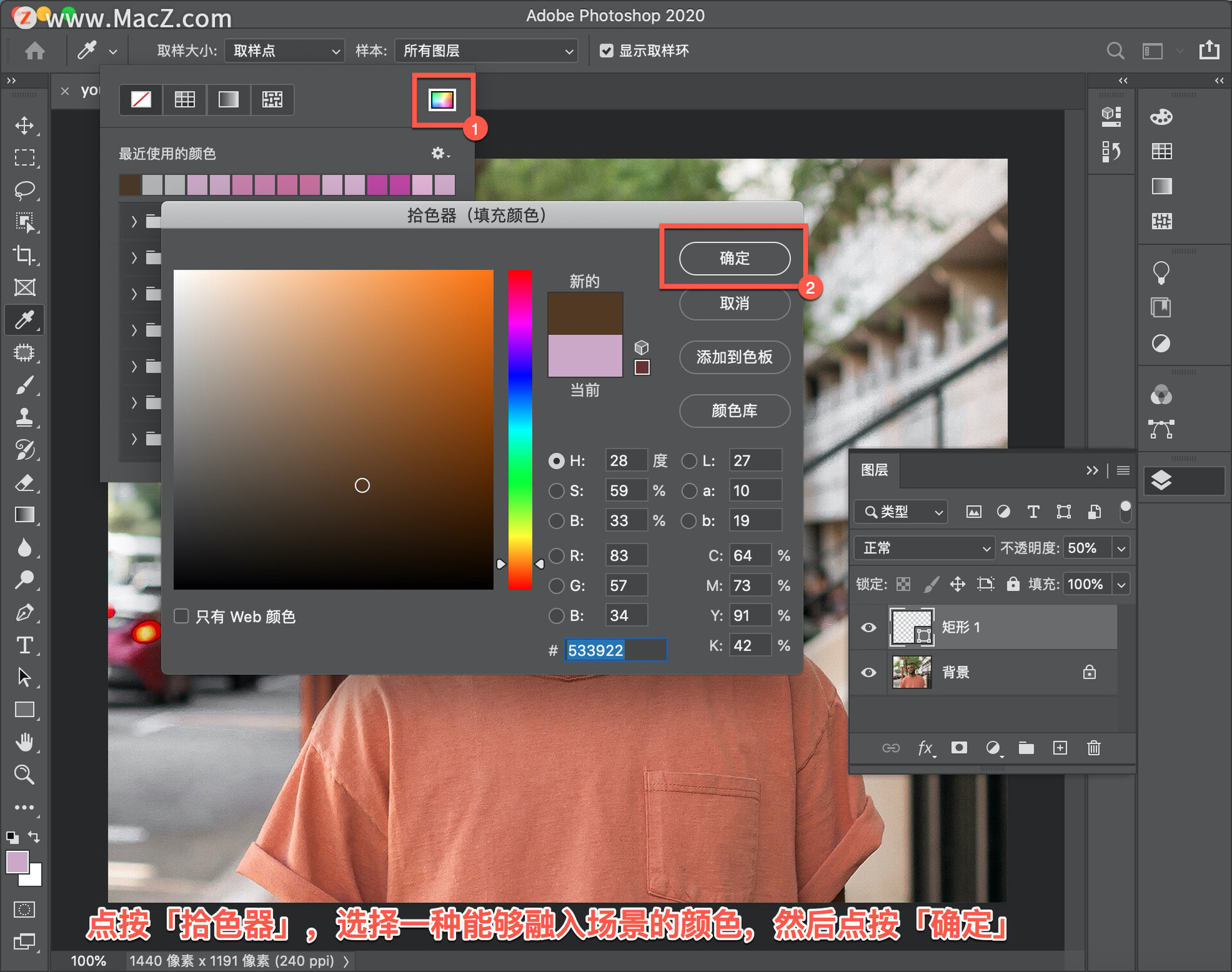This screenshot has width=1232, height=972.
Task: Toggle the show sampling ring checkbox
Action: point(606,51)
